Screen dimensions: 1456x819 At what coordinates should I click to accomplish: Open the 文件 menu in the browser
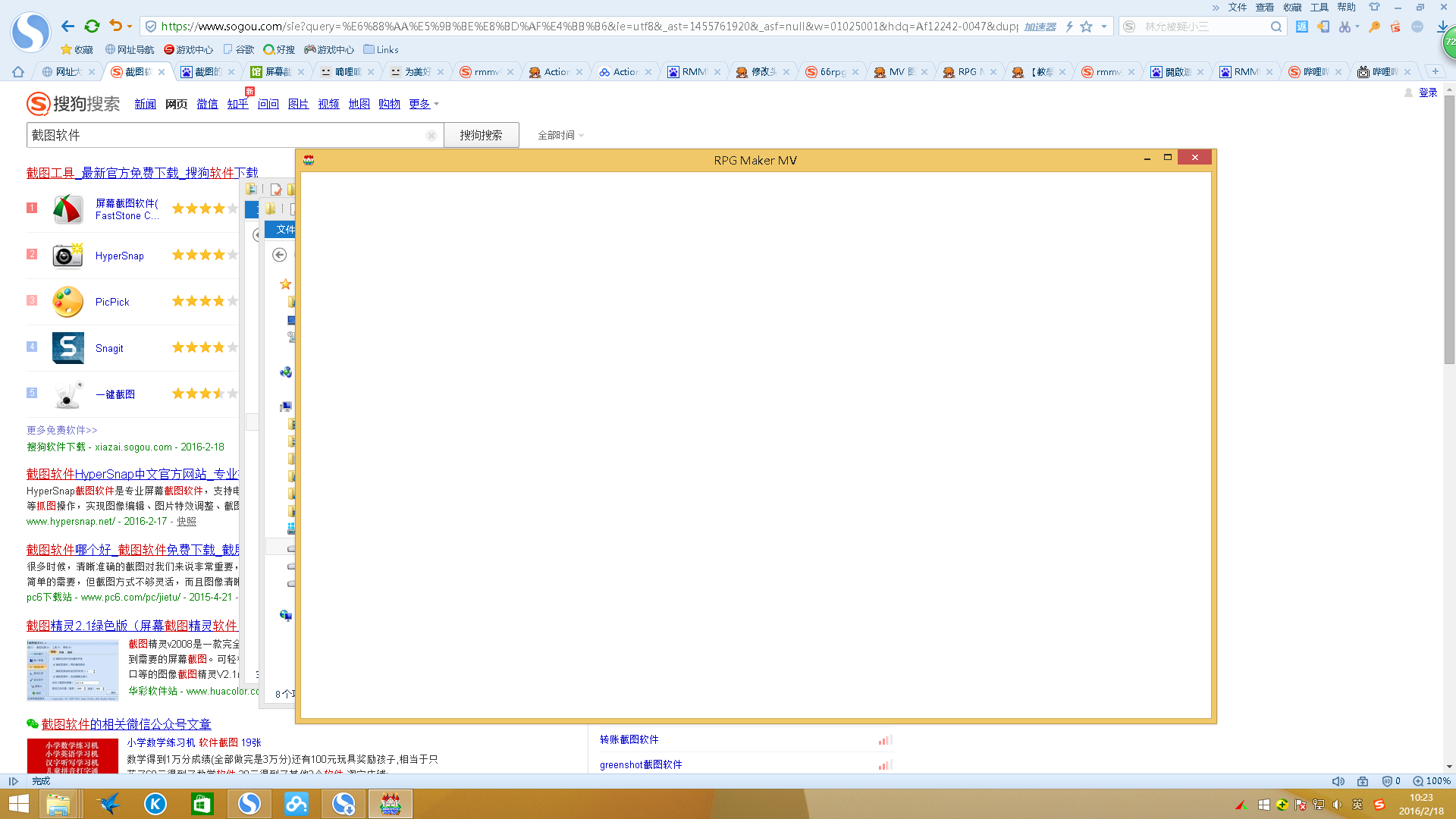coord(1238,7)
